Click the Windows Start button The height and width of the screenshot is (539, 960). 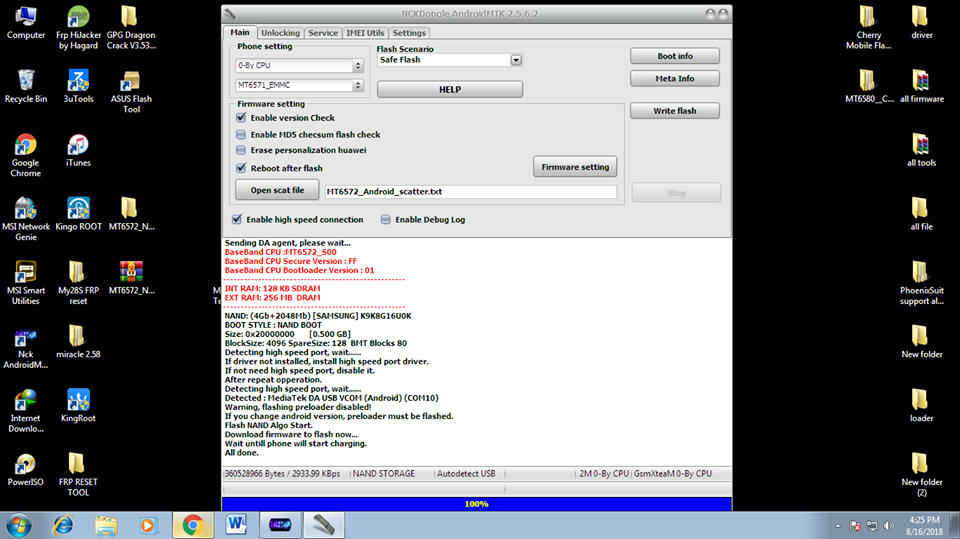[x=18, y=526]
